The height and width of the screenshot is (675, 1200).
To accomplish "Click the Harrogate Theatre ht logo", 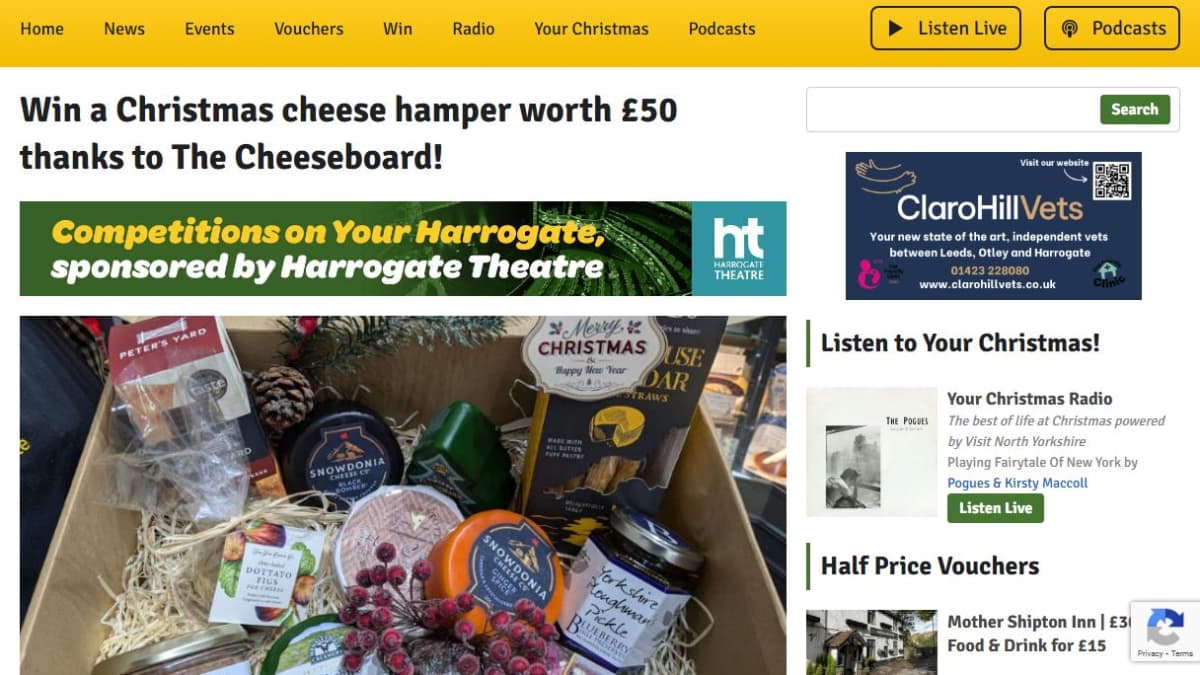I will (x=739, y=249).
